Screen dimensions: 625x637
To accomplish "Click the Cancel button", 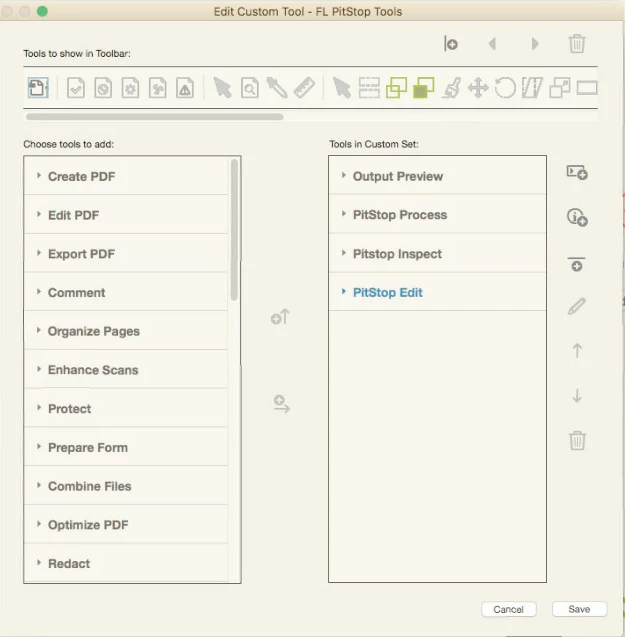I will (x=508, y=609).
